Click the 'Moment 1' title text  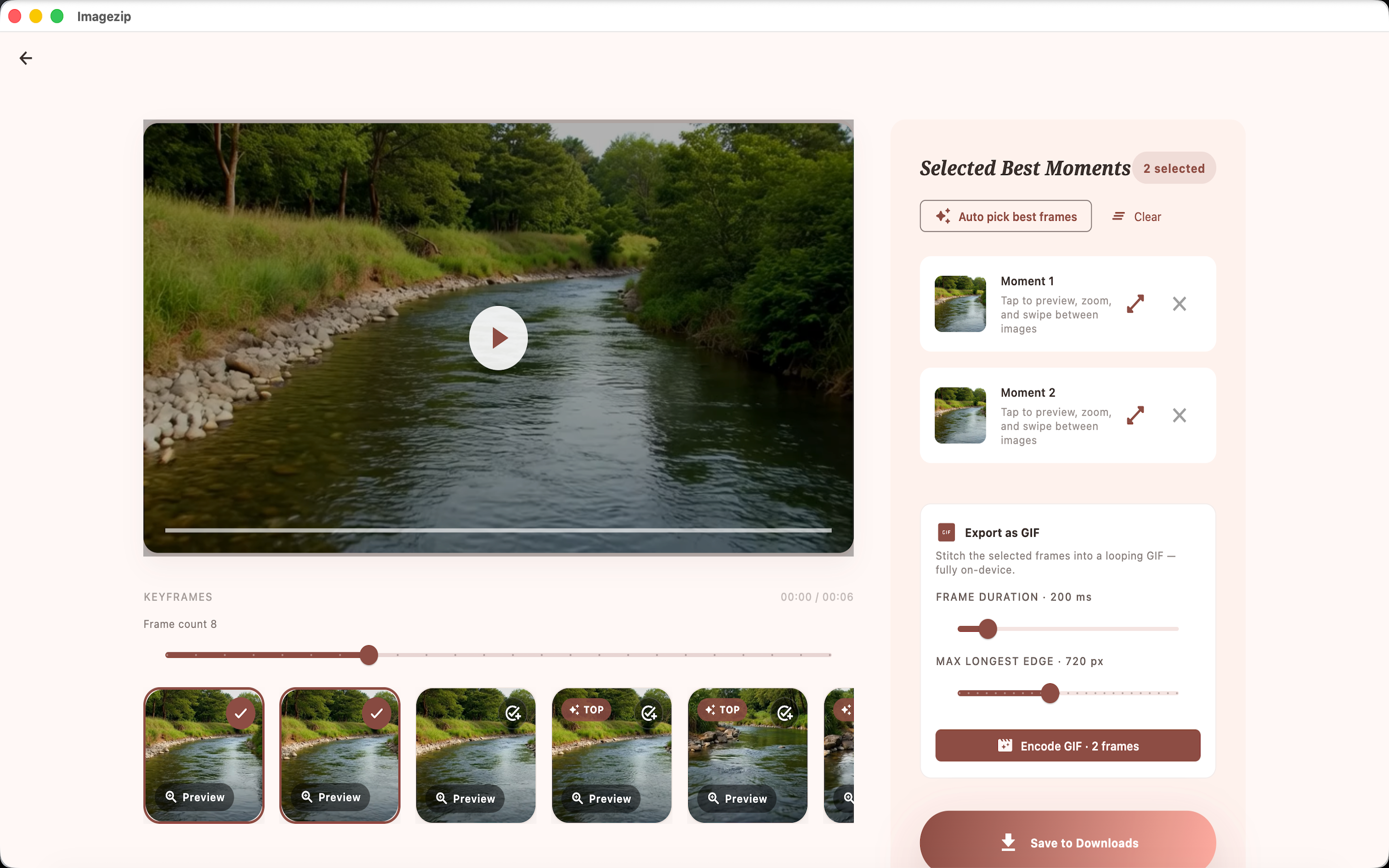click(1027, 281)
